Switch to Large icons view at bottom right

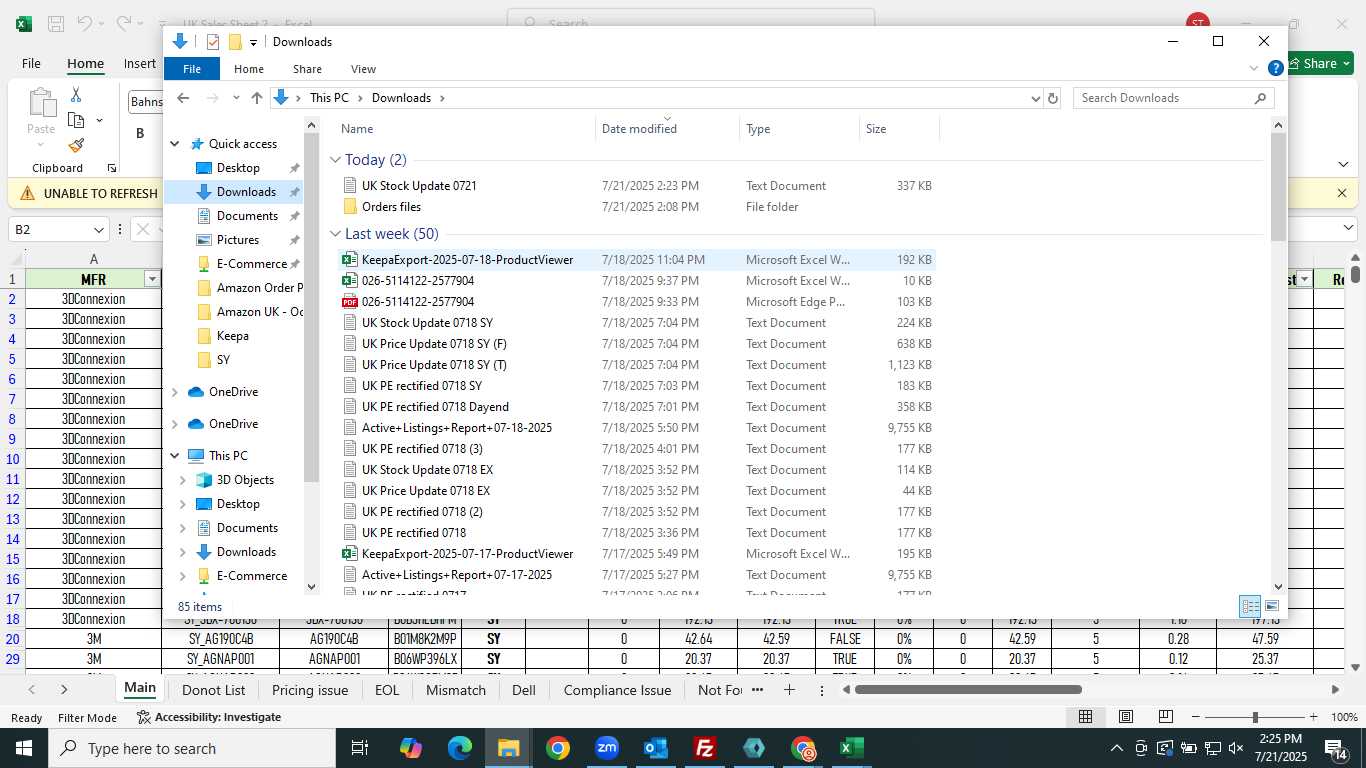tap(1272, 606)
